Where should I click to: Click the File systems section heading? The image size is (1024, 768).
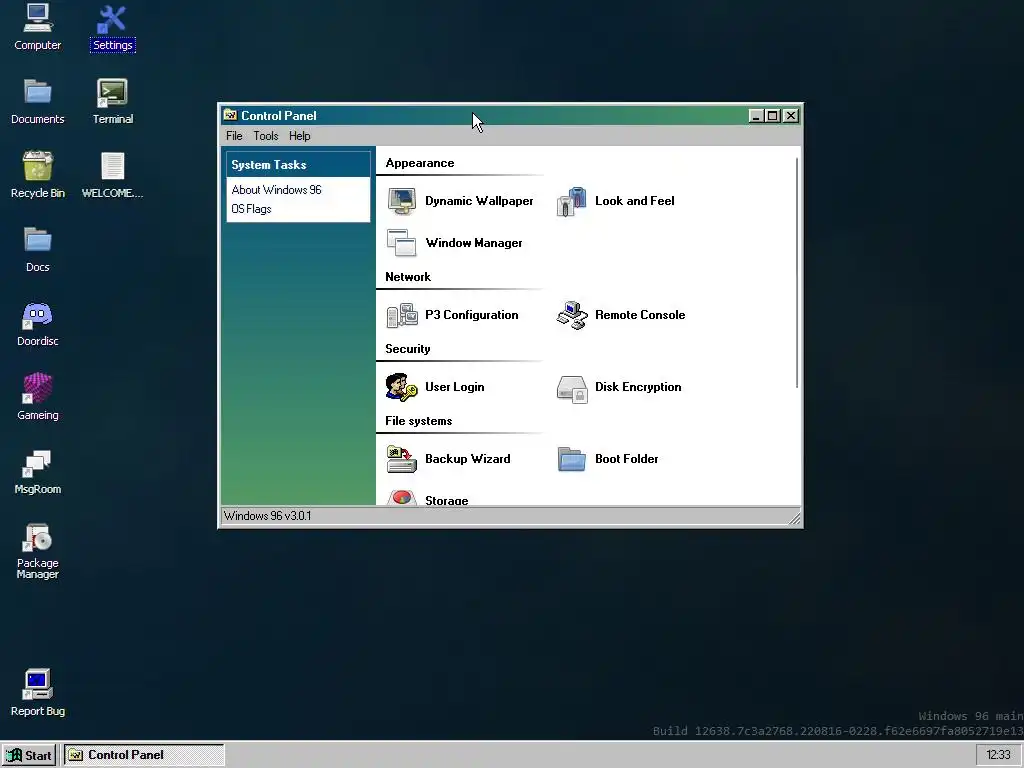tap(418, 421)
